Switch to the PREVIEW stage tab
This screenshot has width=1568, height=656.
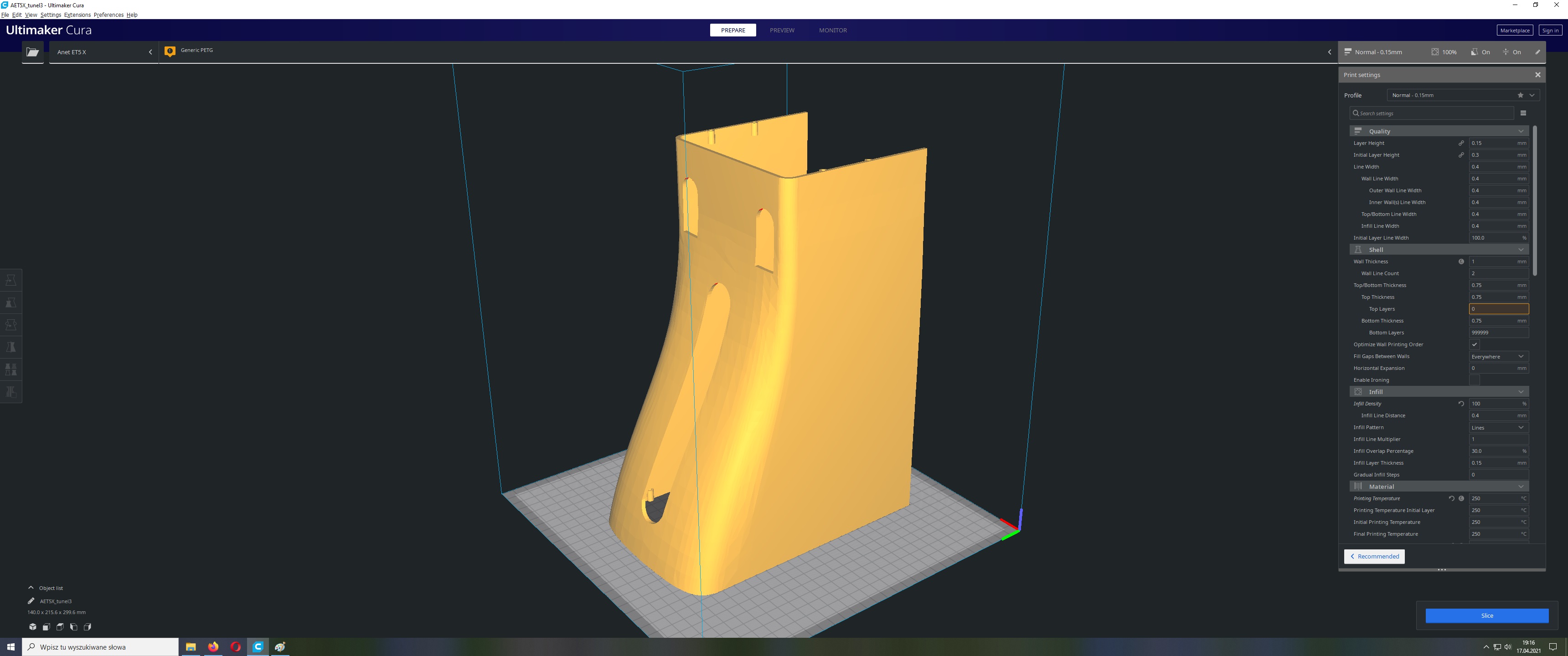pyautogui.click(x=782, y=30)
